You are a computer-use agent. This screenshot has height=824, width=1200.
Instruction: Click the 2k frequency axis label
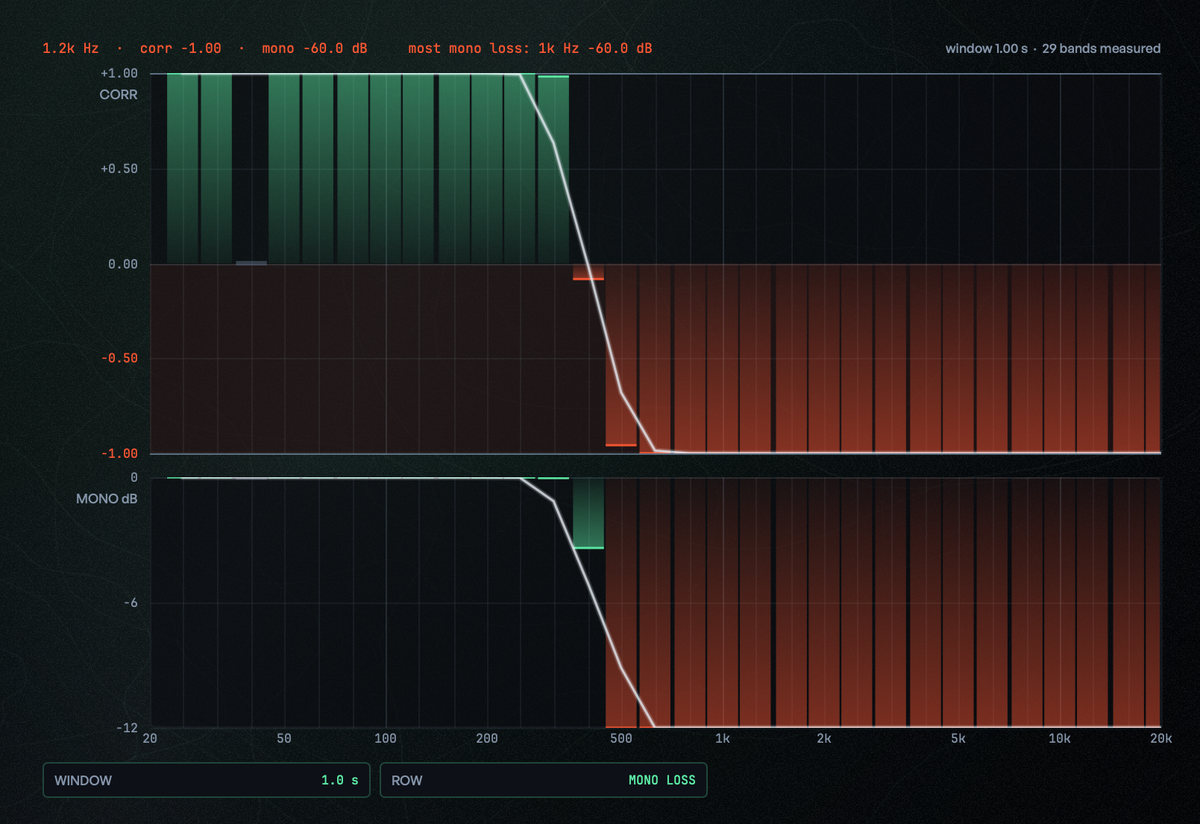pos(824,739)
